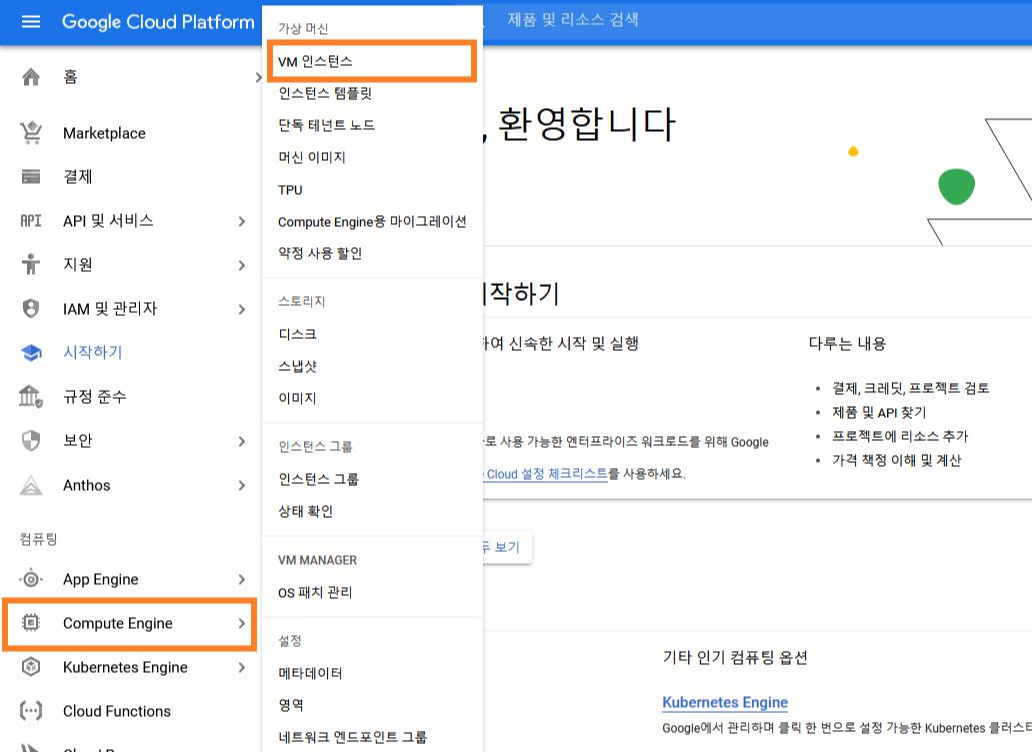Screen dimensions: 1032x752
Task: Expand the Kubernetes Engine submenu arrow
Action: [x=242, y=668]
